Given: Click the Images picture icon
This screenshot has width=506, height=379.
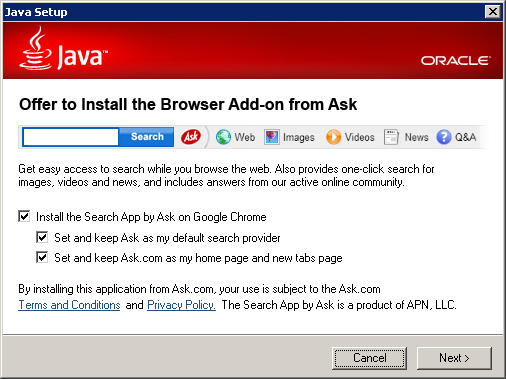Looking at the screenshot, I should pos(272,137).
